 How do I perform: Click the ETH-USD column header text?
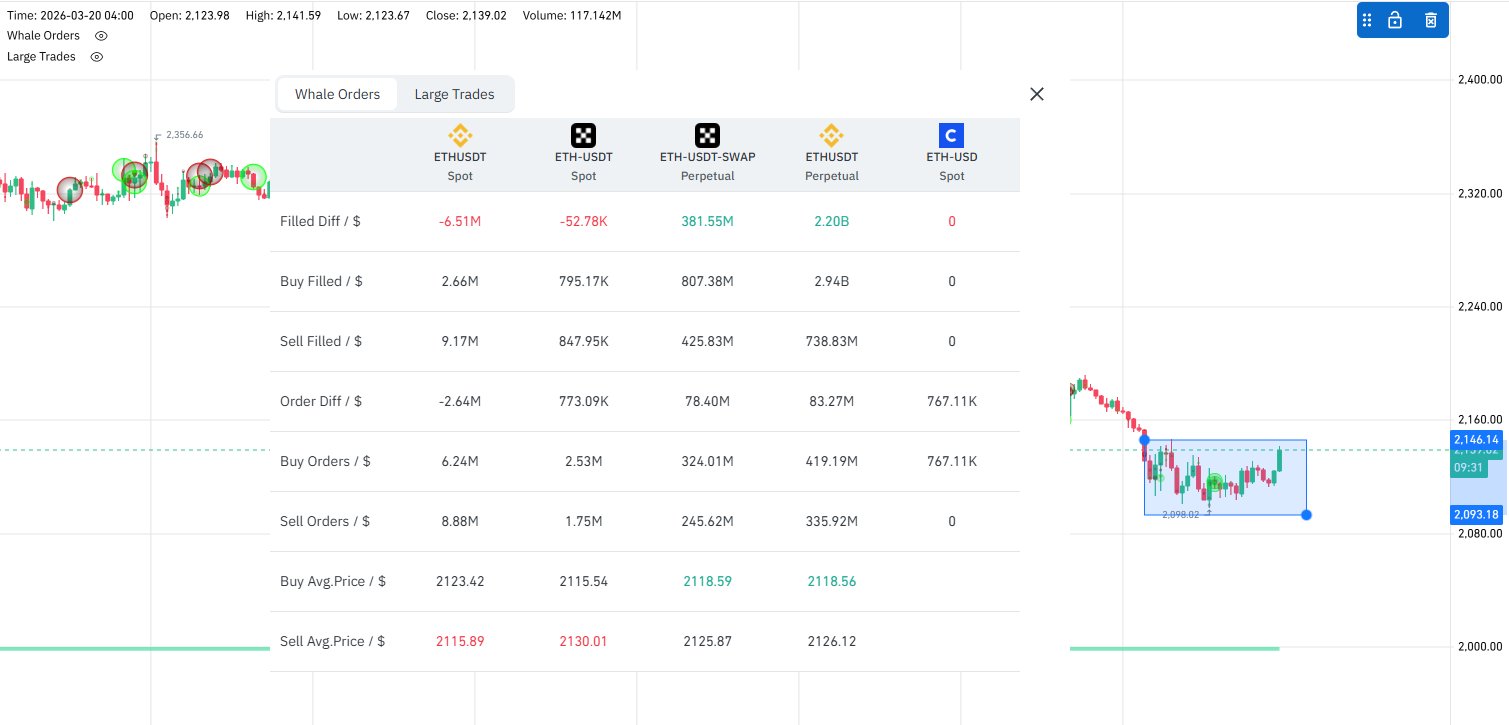click(952, 157)
